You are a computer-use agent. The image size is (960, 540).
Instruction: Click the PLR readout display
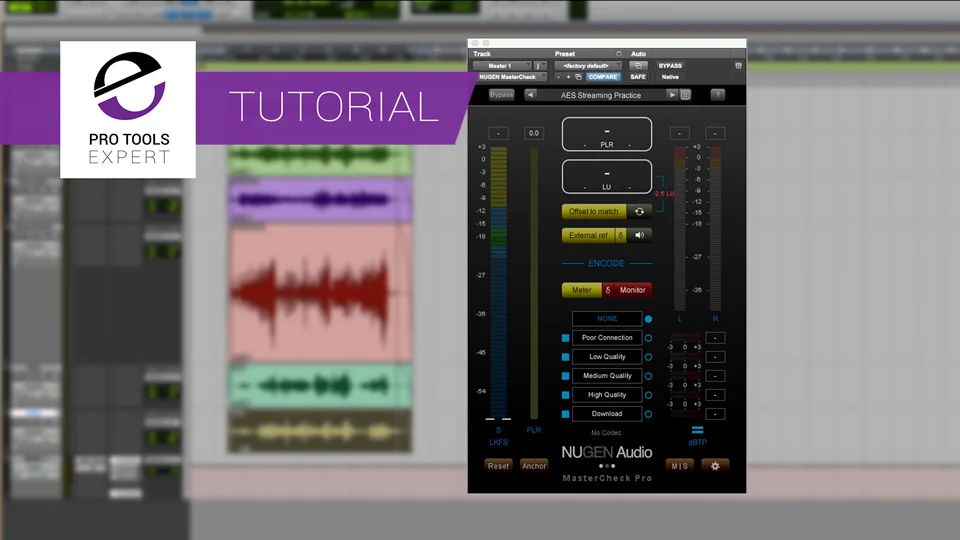[607, 134]
